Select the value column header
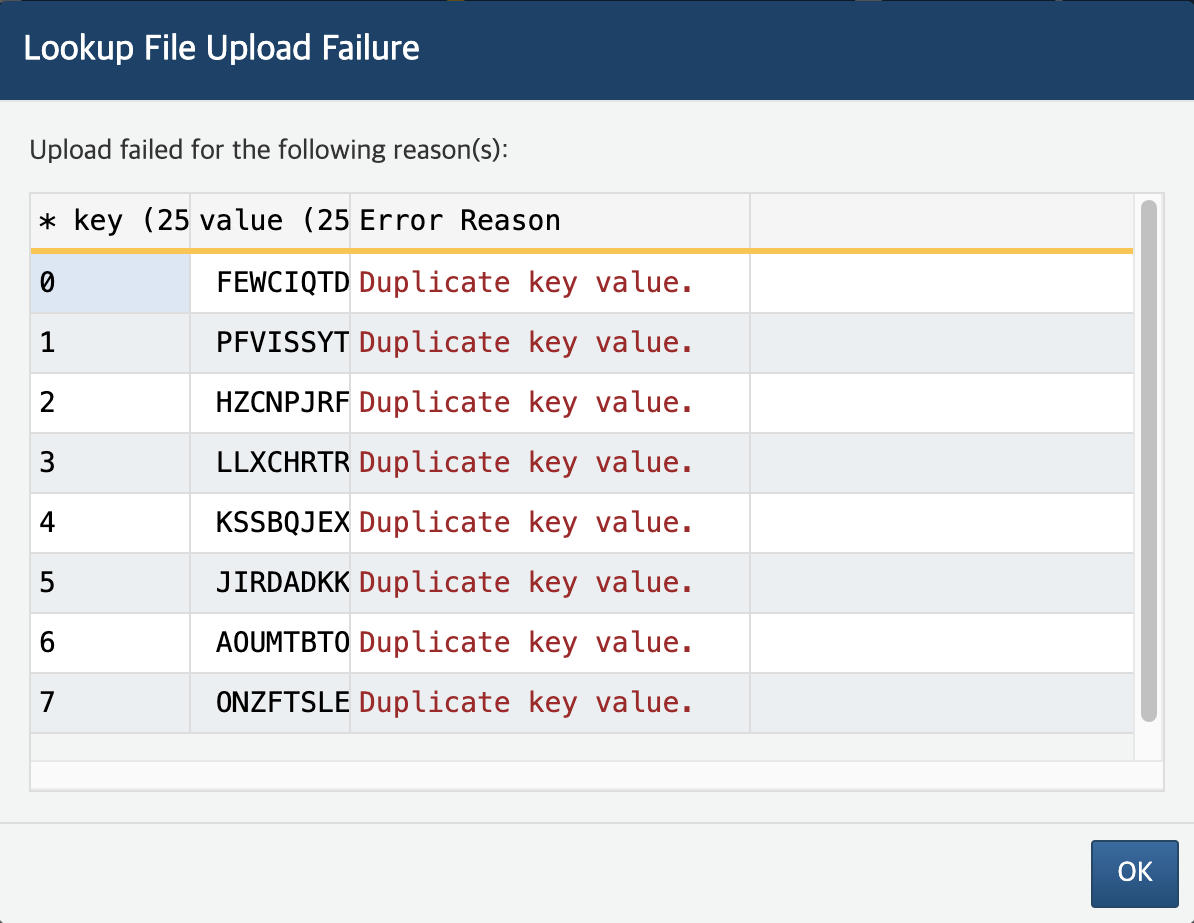Image resolution: width=1194 pixels, height=923 pixels. [x=270, y=221]
